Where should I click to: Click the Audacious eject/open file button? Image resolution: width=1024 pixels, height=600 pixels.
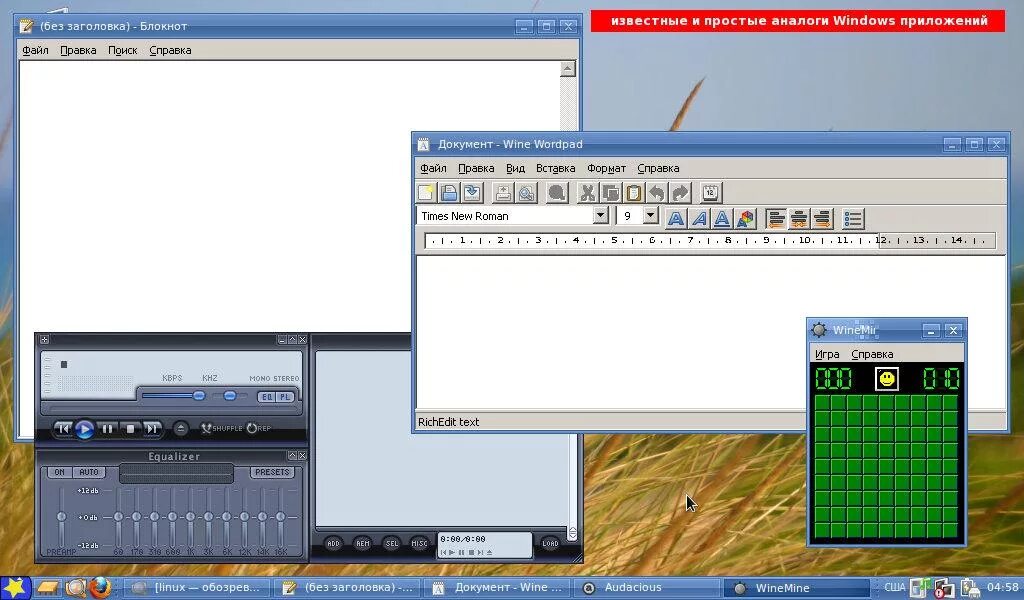[x=181, y=428]
